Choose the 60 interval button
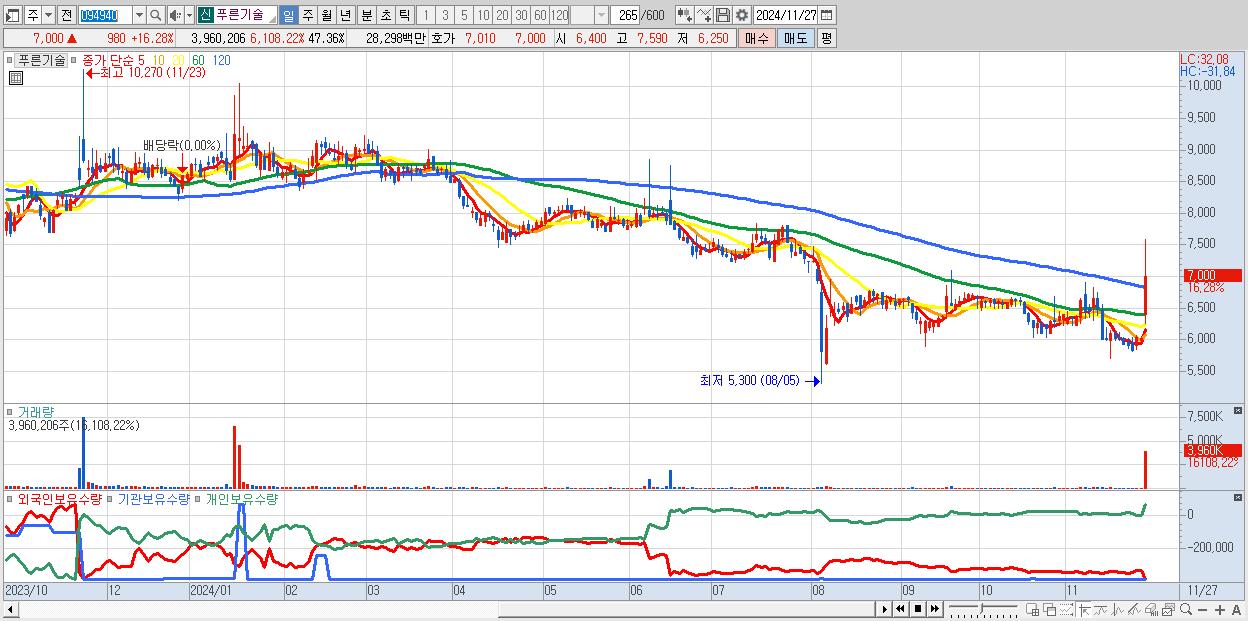 click(x=540, y=15)
